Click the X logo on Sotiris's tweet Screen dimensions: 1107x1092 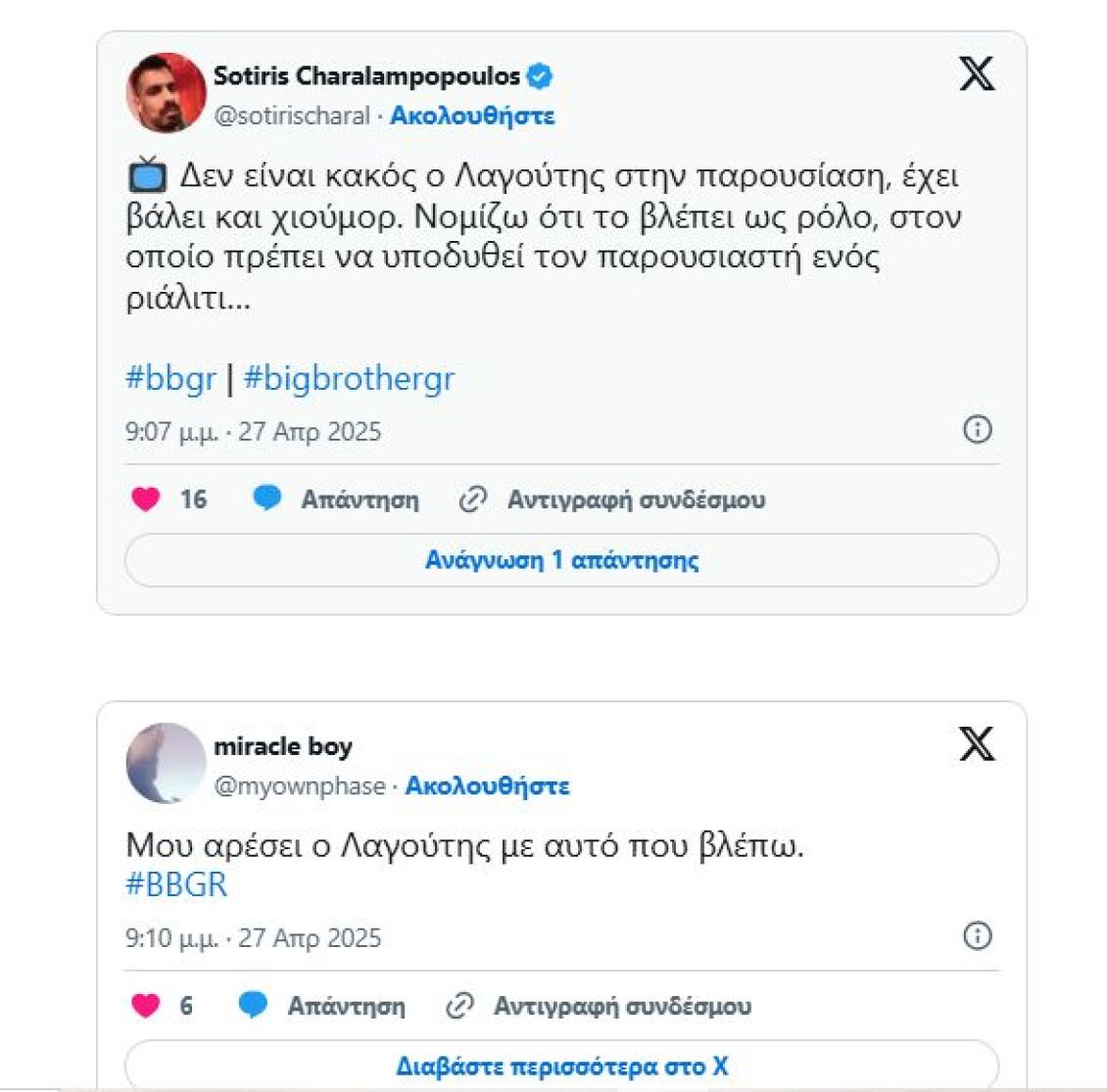coord(976,73)
